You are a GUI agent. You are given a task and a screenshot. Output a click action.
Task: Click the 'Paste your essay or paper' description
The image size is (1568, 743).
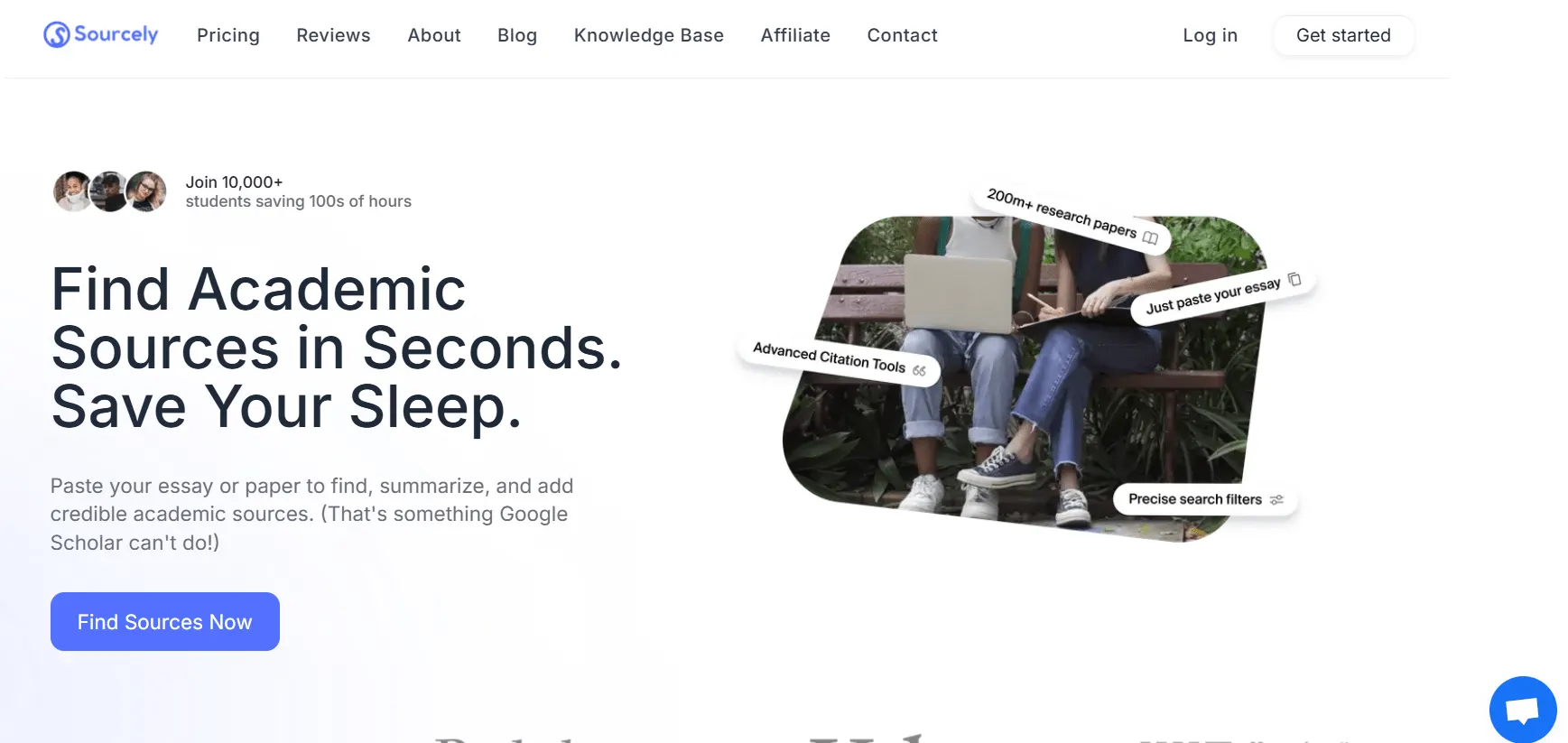(312, 514)
